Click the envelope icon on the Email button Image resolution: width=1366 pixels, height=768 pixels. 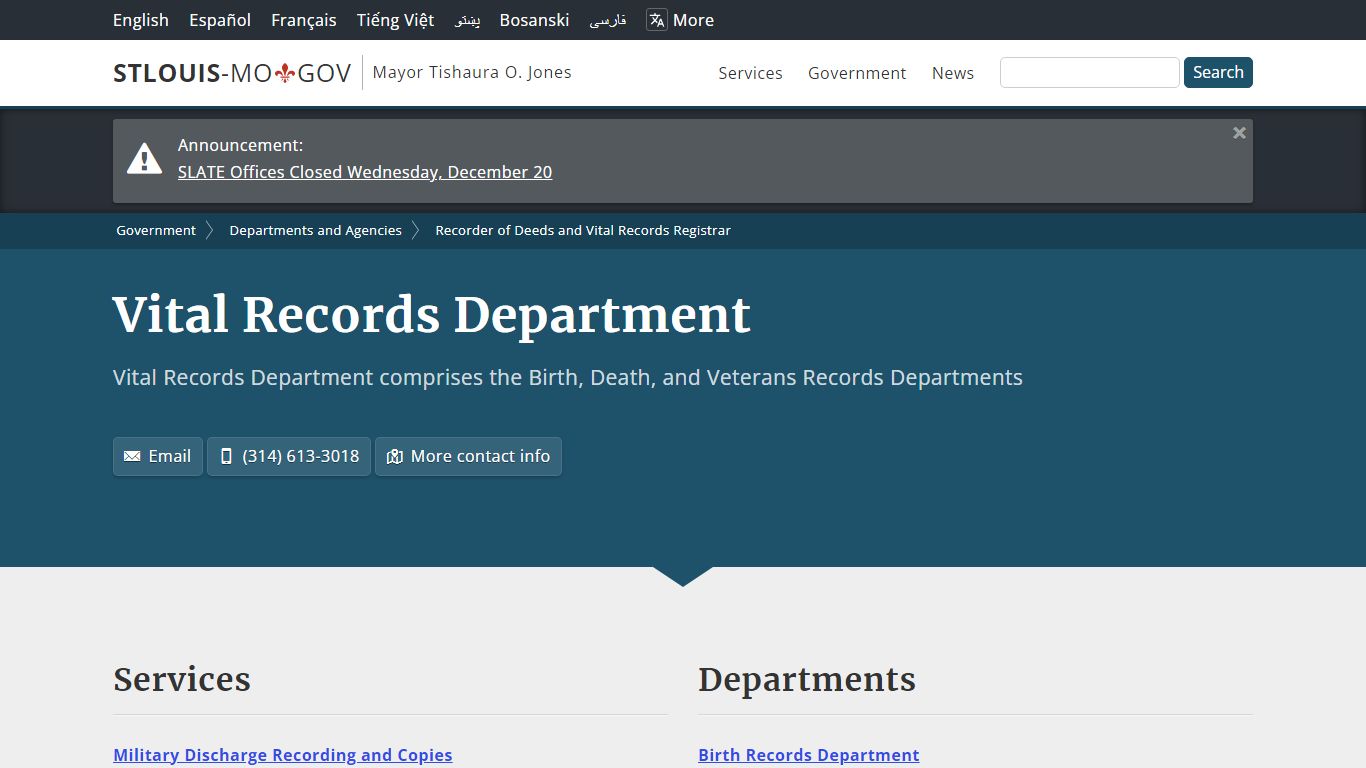(x=132, y=456)
